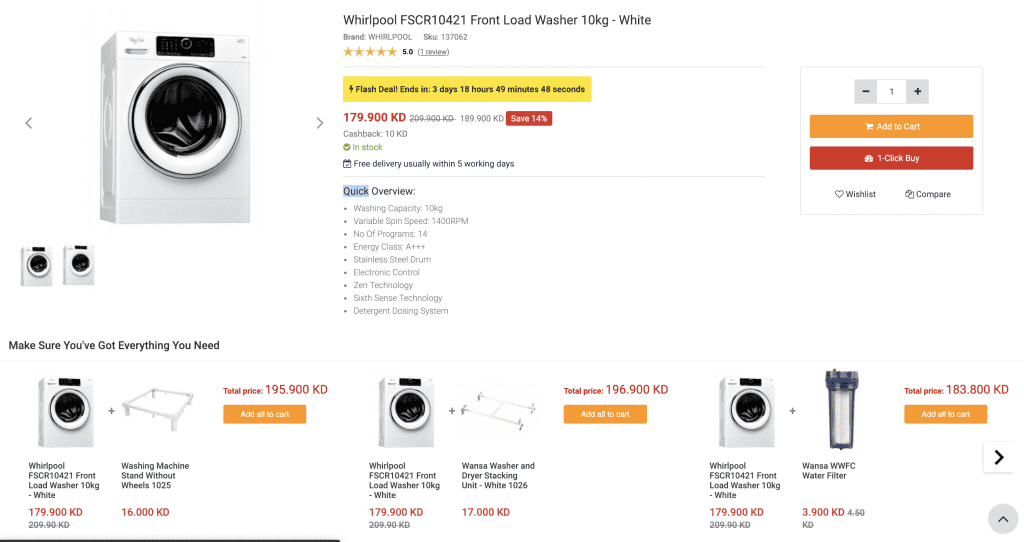1024x542 pixels.
Task: Select the first washer thumbnail image
Action: 37,265
